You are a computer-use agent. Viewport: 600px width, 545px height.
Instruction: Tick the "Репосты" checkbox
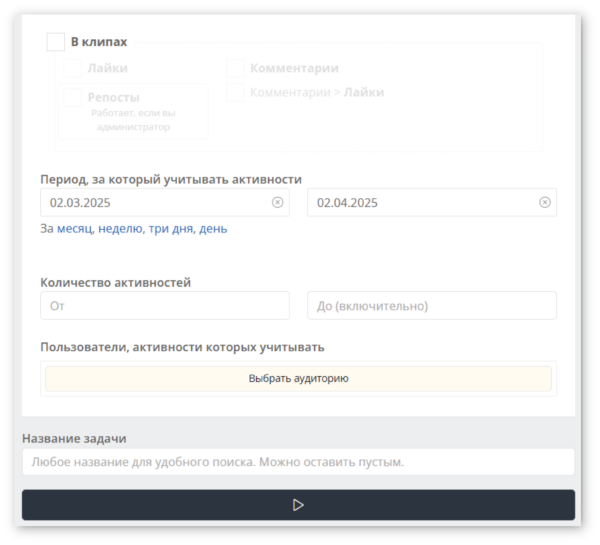pos(72,97)
